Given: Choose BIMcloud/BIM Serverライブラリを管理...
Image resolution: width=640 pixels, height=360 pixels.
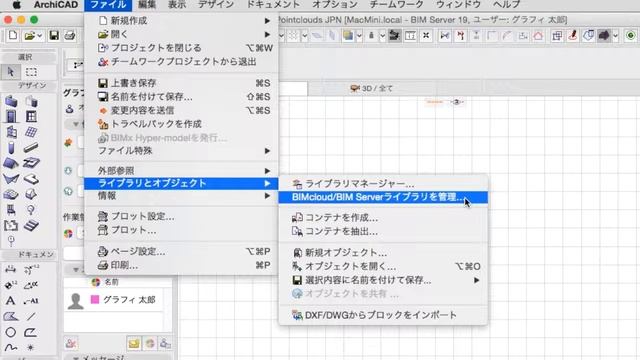Looking at the screenshot, I should 383,197.
